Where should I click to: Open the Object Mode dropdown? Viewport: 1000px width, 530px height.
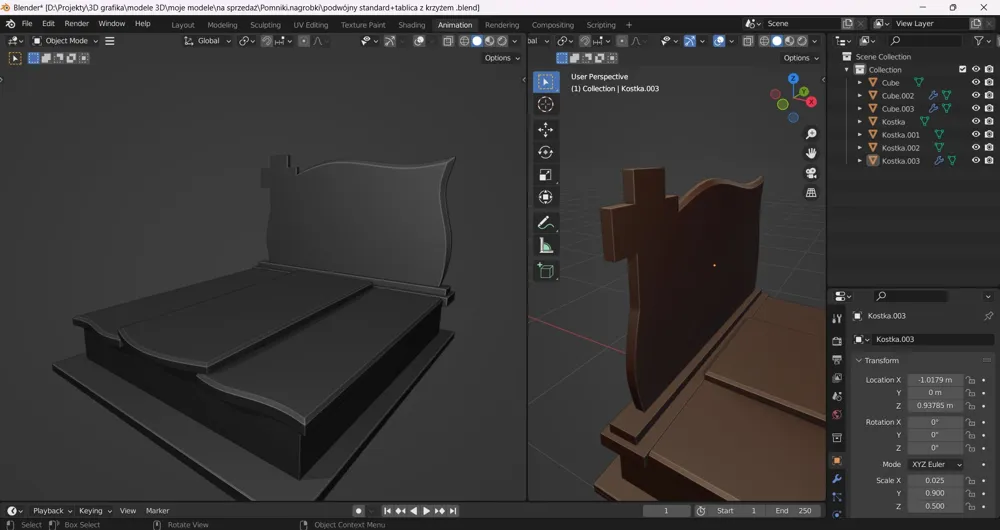[66, 41]
